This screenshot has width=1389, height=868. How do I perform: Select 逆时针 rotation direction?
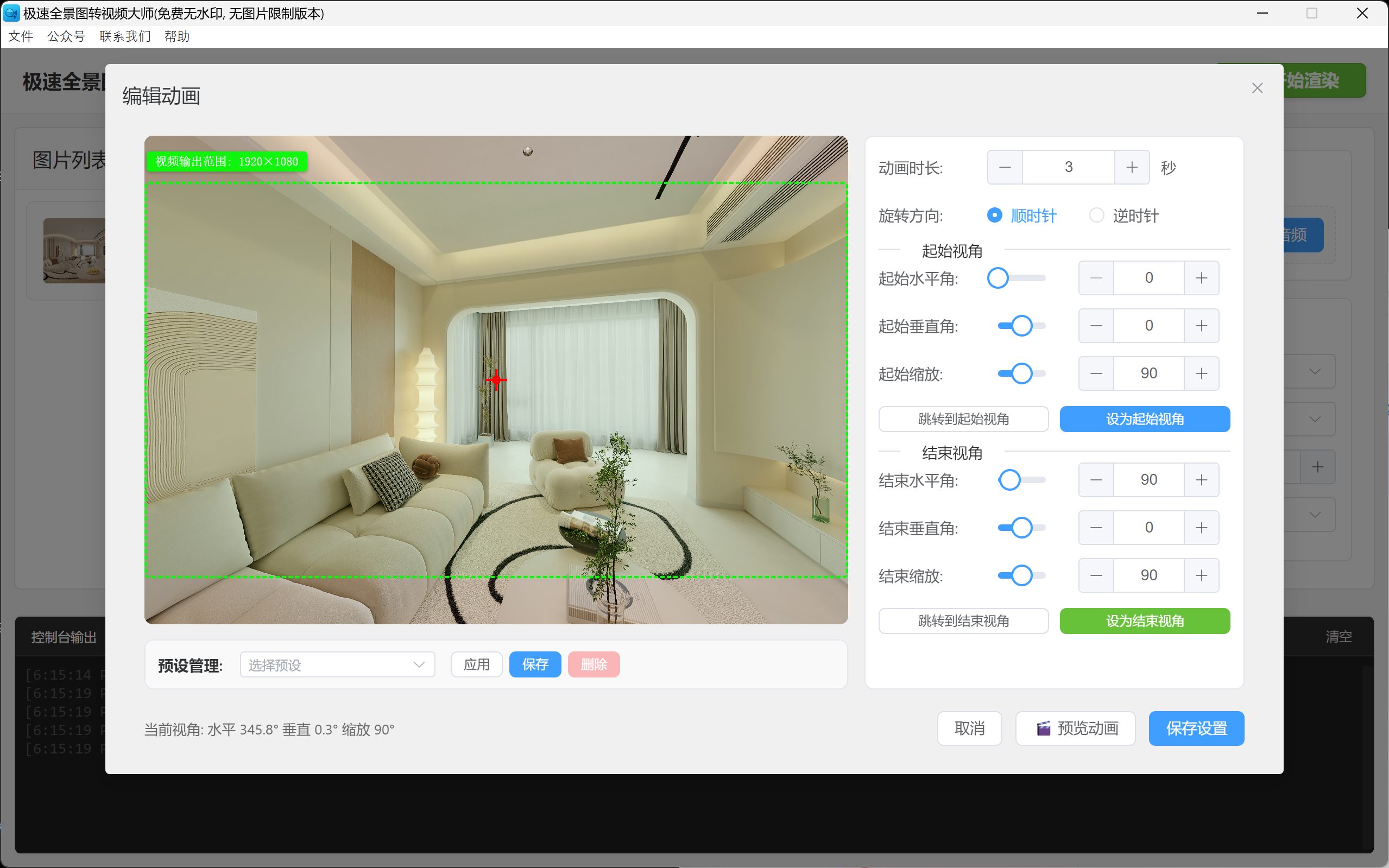(1096, 216)
